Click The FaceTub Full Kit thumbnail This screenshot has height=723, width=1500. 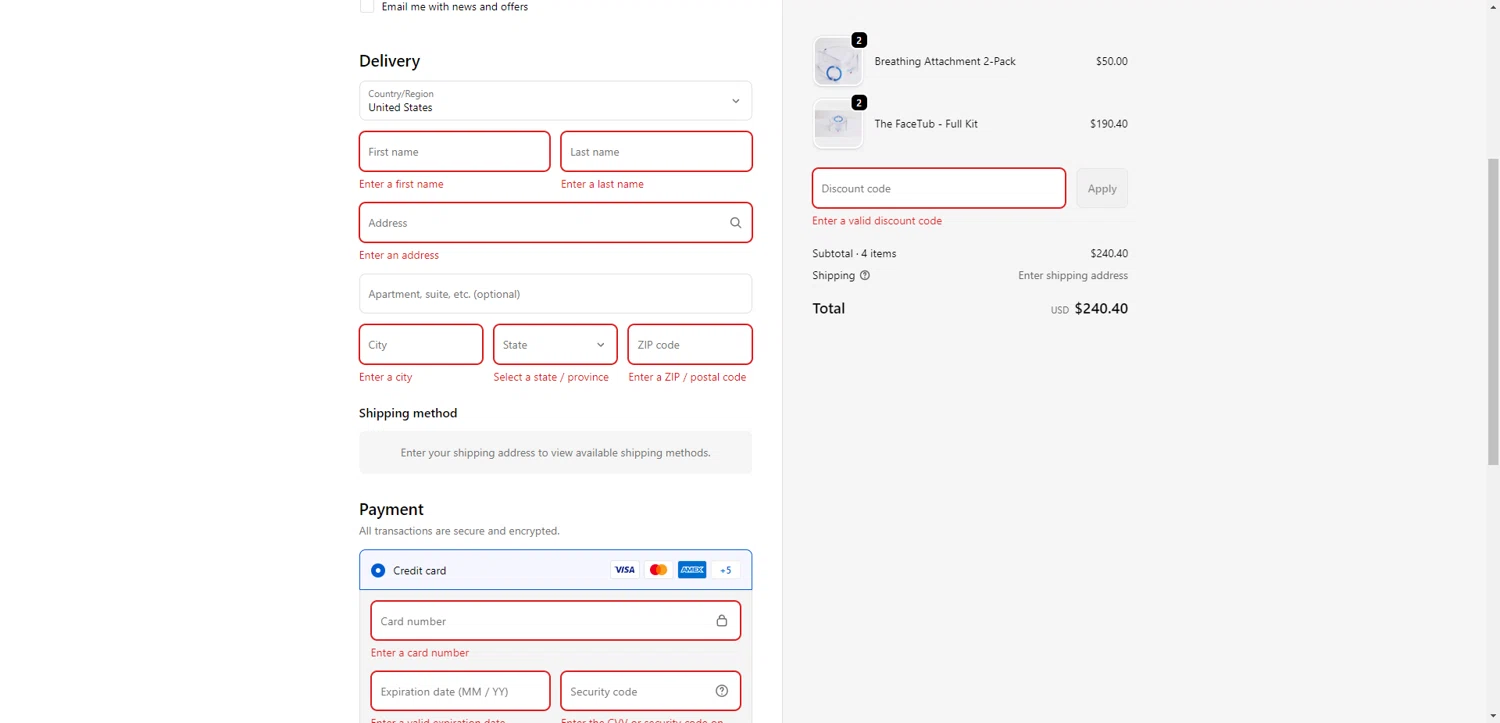[x=837, y=124]
